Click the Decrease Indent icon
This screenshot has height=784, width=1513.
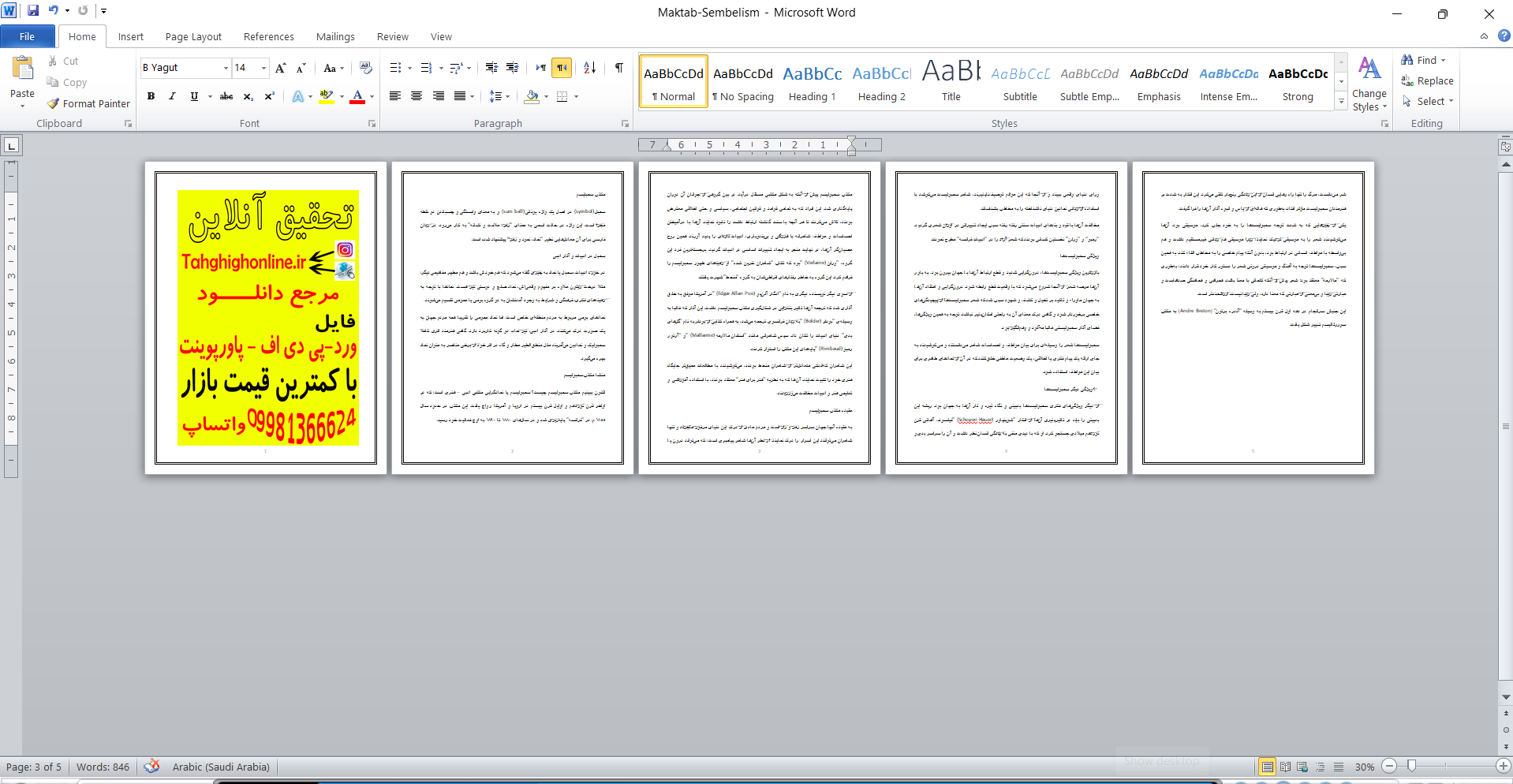click(491, 68)
